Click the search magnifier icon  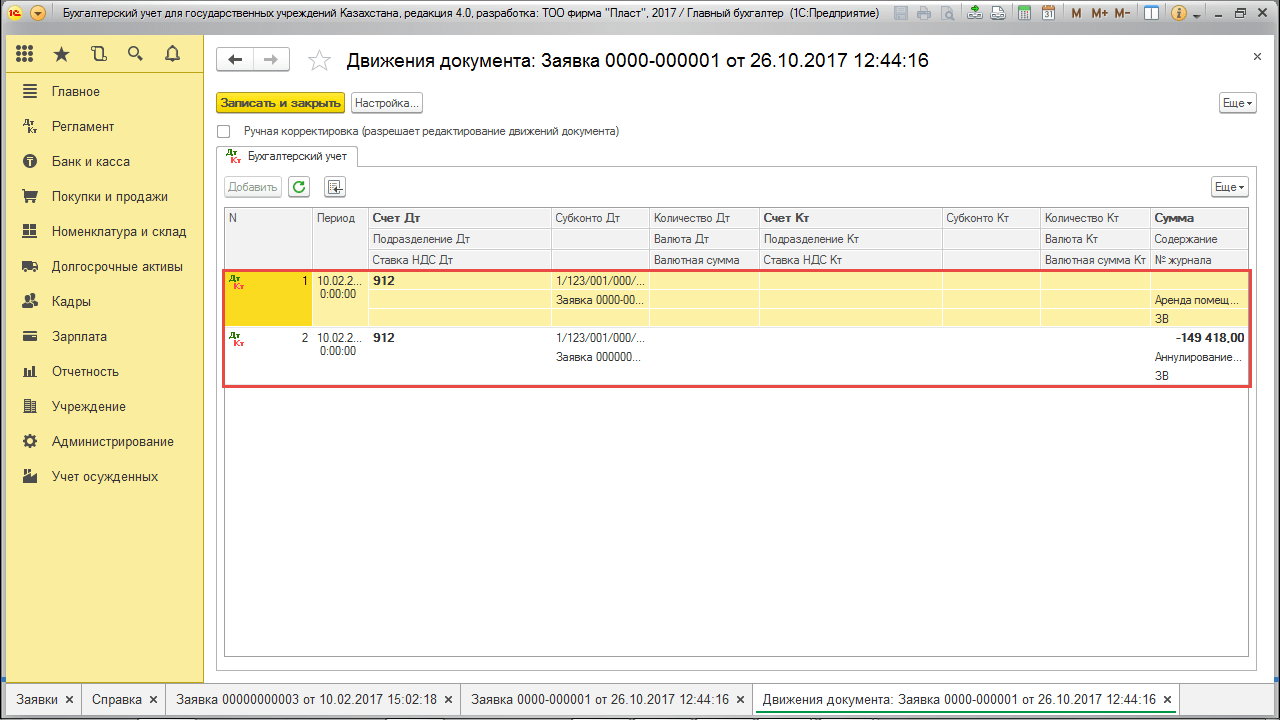coord(135,54)
